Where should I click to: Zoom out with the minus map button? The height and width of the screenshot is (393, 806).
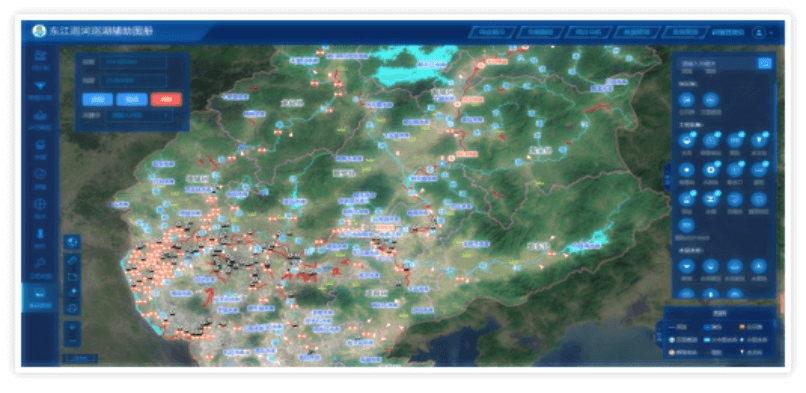[72, 340]
